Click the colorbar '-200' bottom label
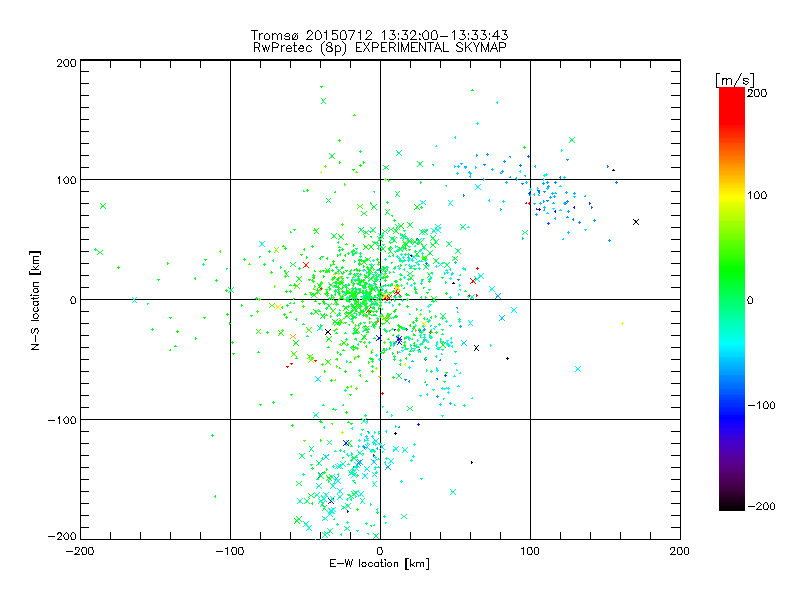 [x=761, y=506]
